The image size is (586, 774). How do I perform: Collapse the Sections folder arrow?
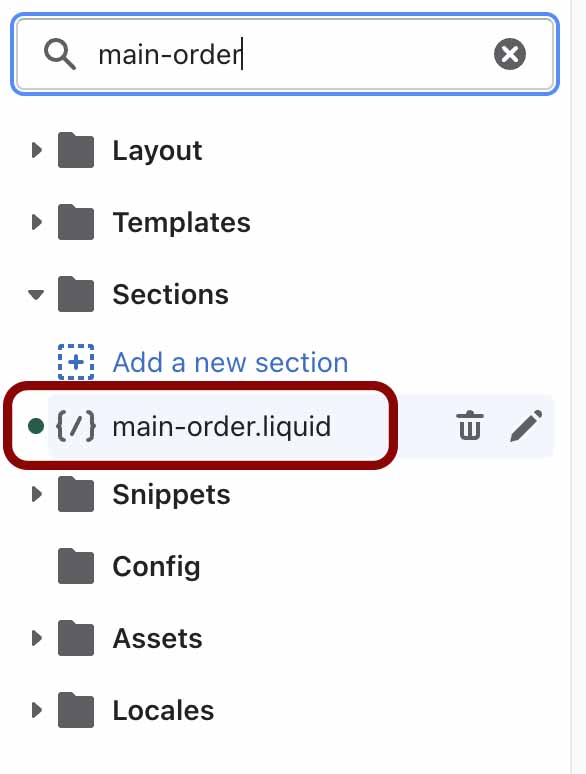36,295
